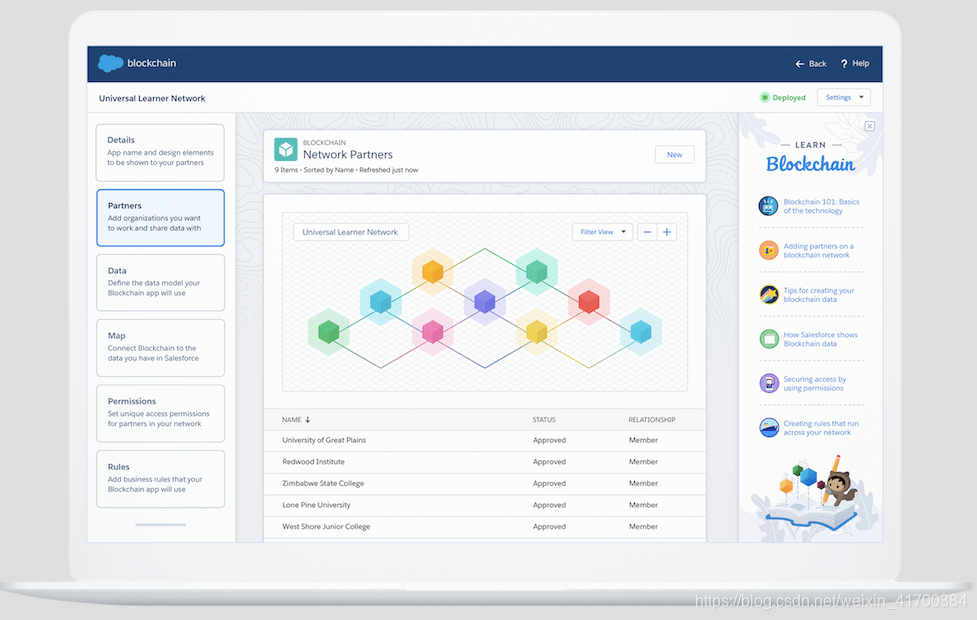Select University of Great Plains row
The width and height of the screenshot is (977, 620).
[x=485, y=440]
